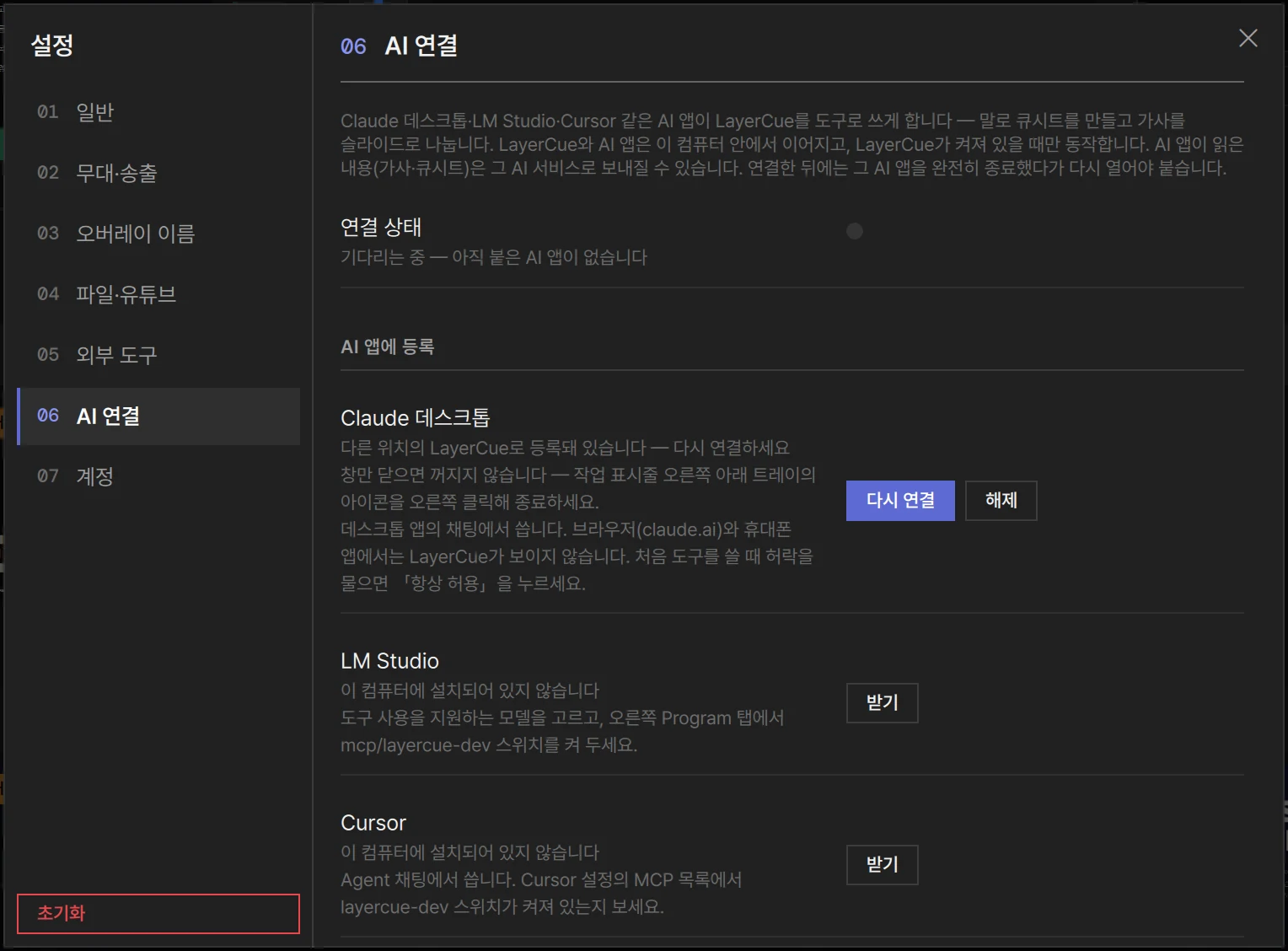Click the AI 연결 page heading
The width and height of the screenshot is (1288, 951).
(421, 46)
